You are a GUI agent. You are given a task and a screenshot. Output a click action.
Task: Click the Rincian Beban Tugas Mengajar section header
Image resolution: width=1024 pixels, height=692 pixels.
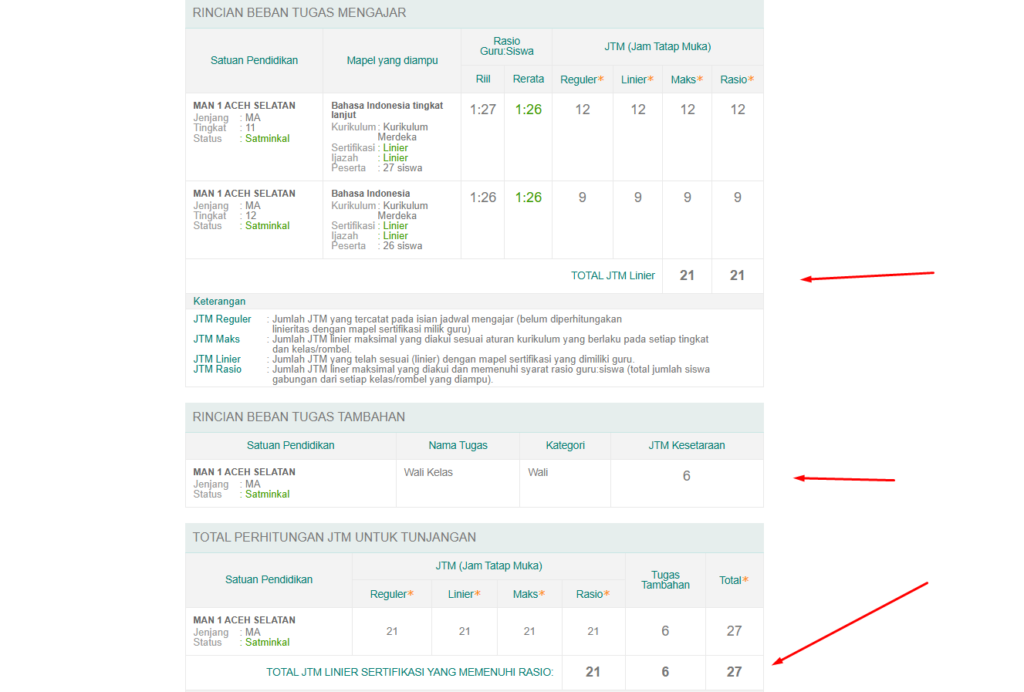click(299, 13)
